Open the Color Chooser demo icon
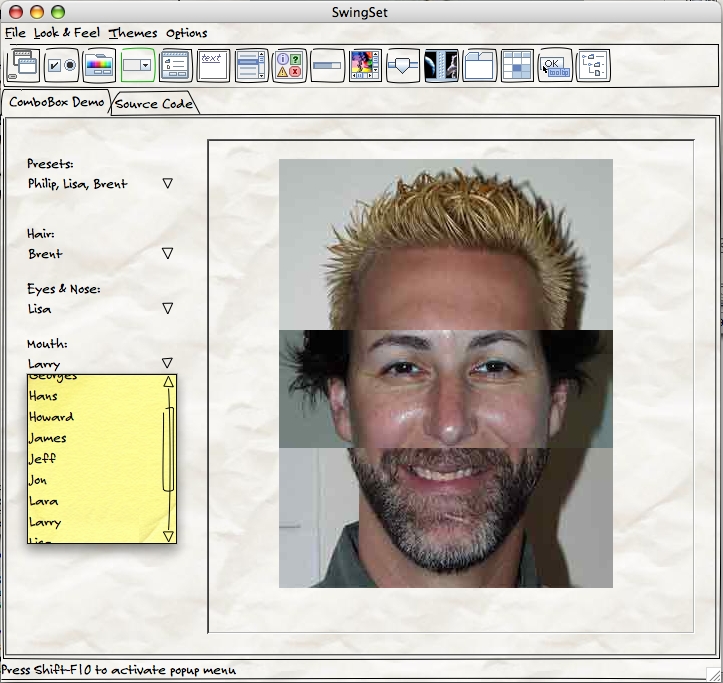 (99, 66)
